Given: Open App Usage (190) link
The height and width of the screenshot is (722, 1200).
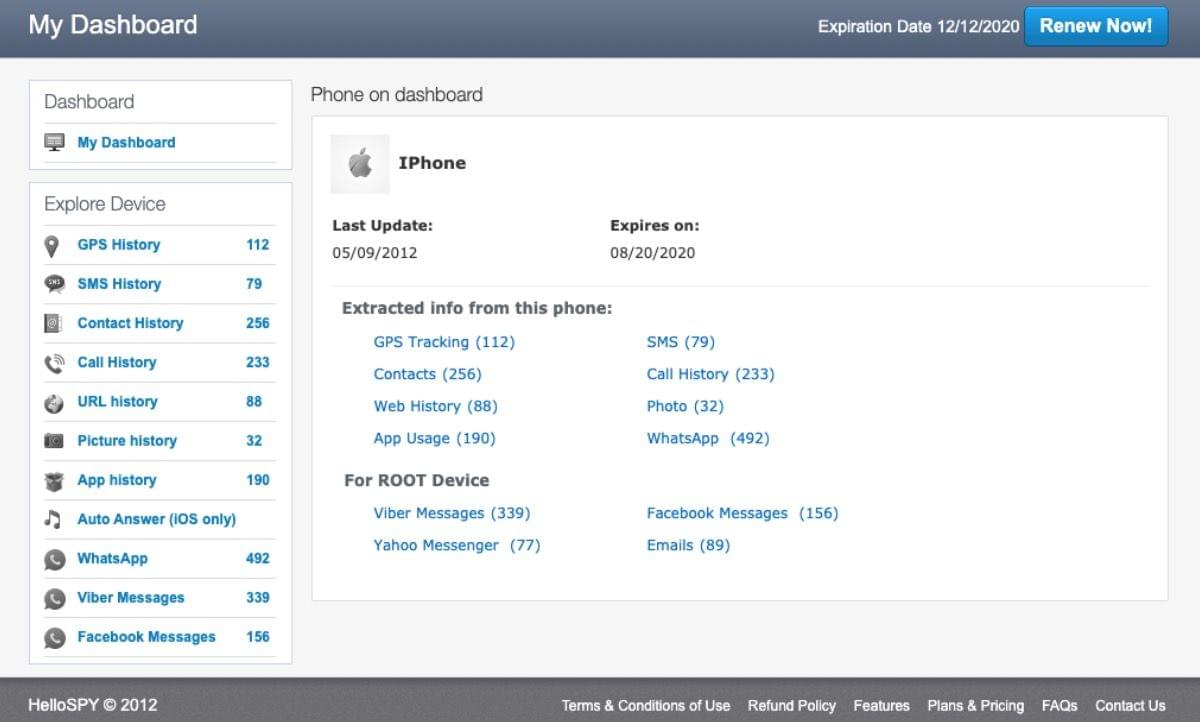Looking at the screenshot, I should 434,438.
